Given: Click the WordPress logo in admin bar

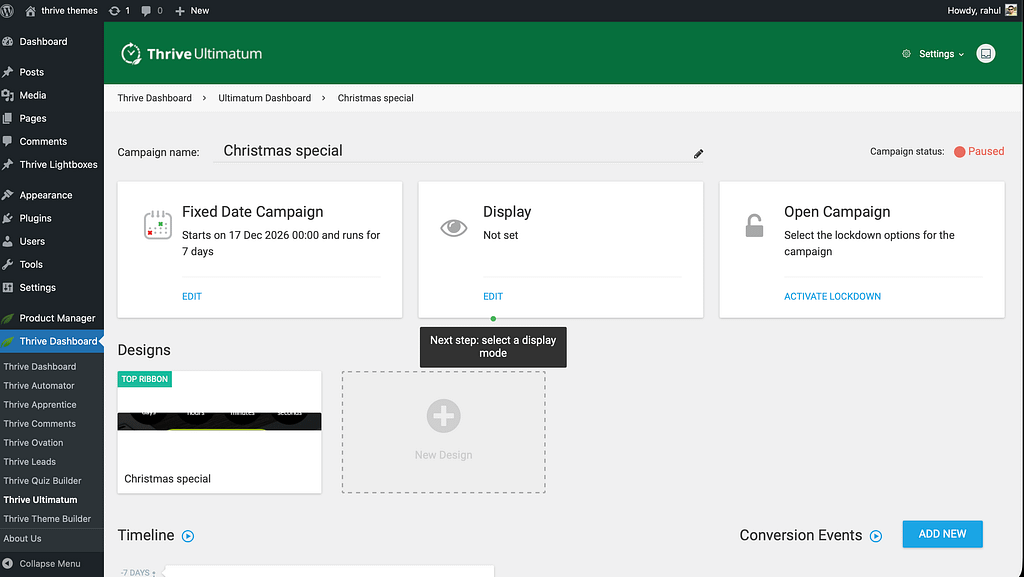Looking at the screenshot, I should [9, 10].
